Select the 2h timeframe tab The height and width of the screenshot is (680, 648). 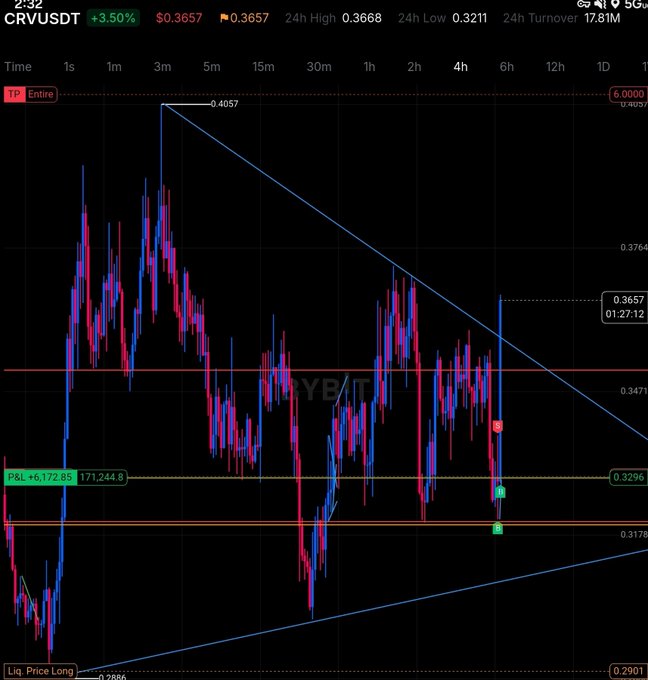[x=414, y=67]
